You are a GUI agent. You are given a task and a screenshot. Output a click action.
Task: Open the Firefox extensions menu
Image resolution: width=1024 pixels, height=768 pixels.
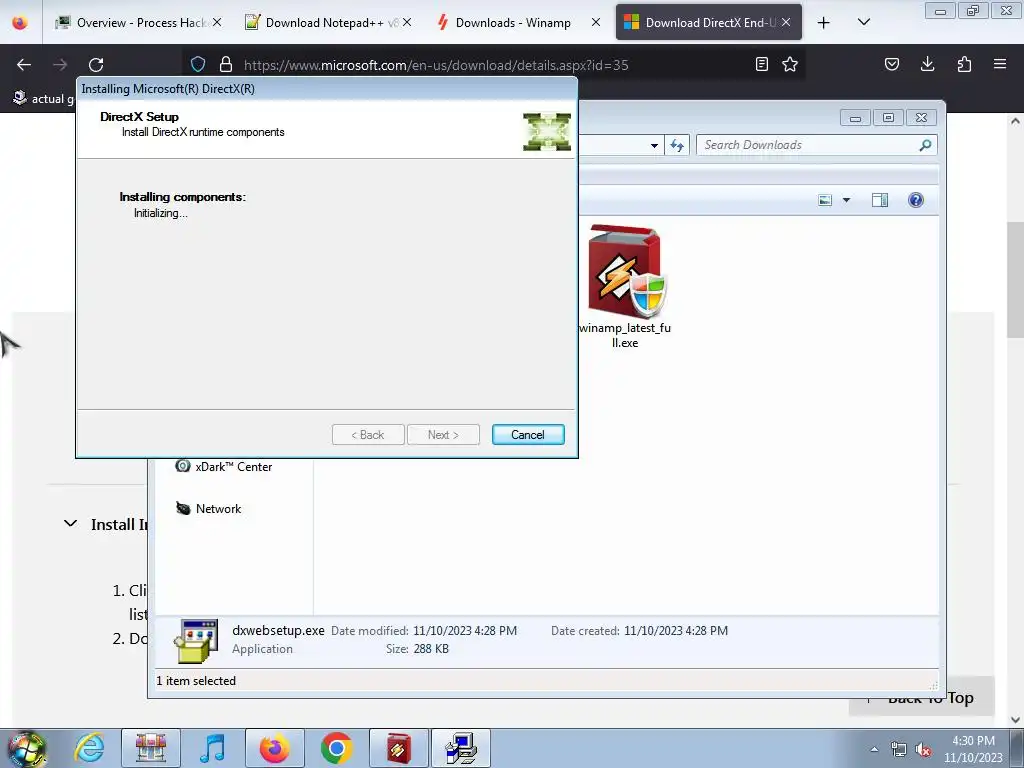(964, 64)
